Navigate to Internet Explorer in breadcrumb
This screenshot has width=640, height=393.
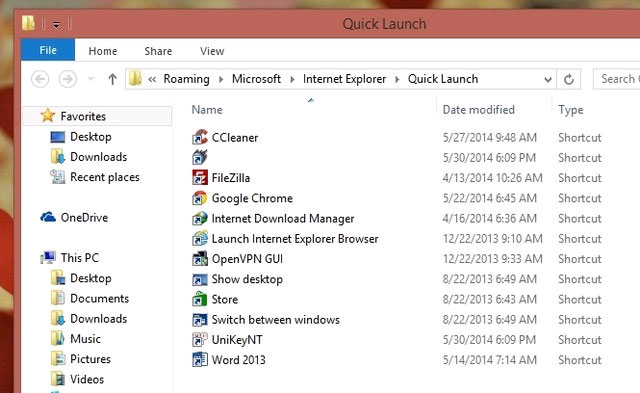344,79
